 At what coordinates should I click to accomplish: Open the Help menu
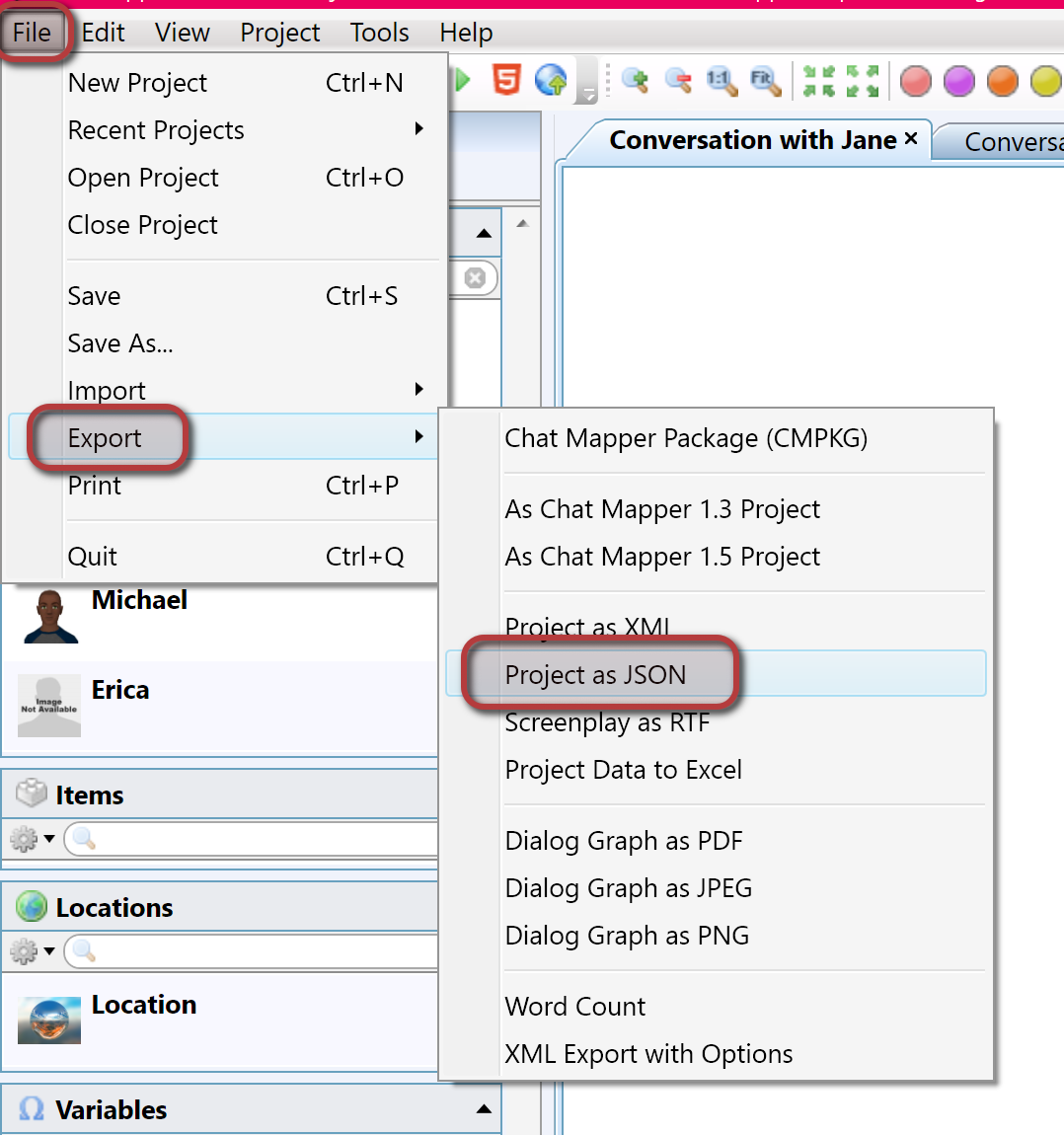pyautogui.click(x=466, y=32)
